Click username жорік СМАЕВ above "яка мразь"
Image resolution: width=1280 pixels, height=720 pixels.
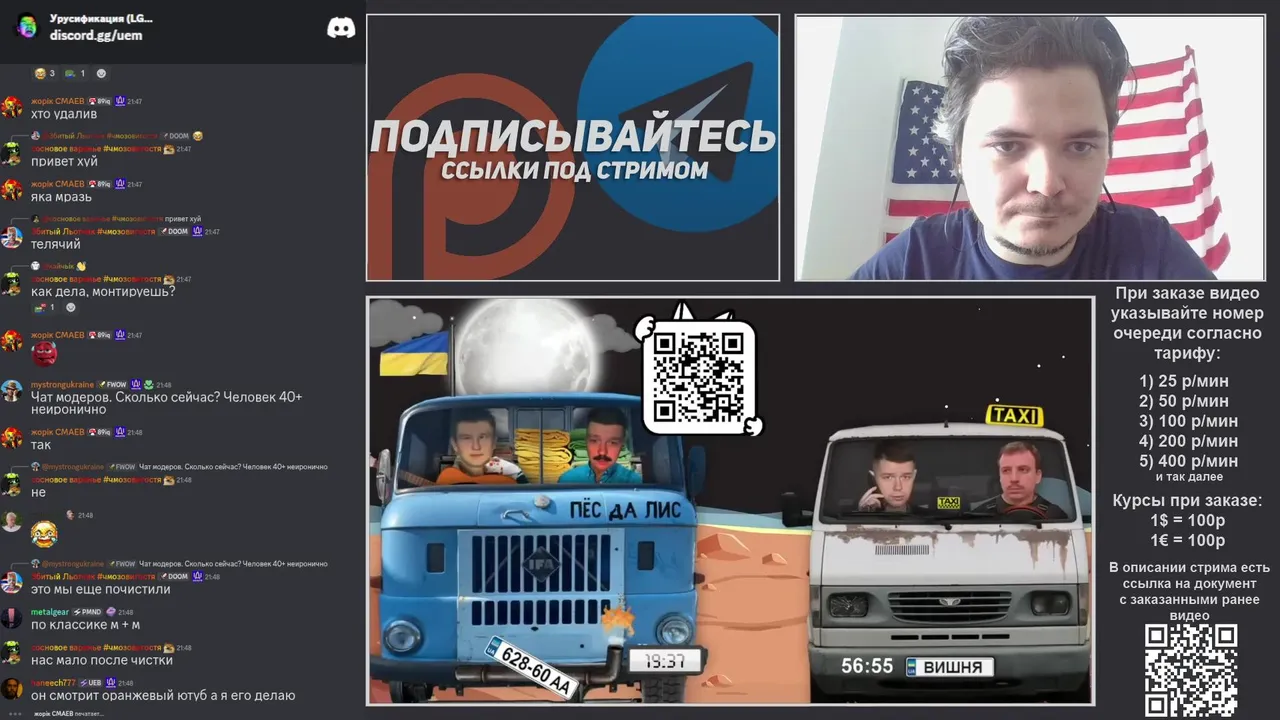57,184
